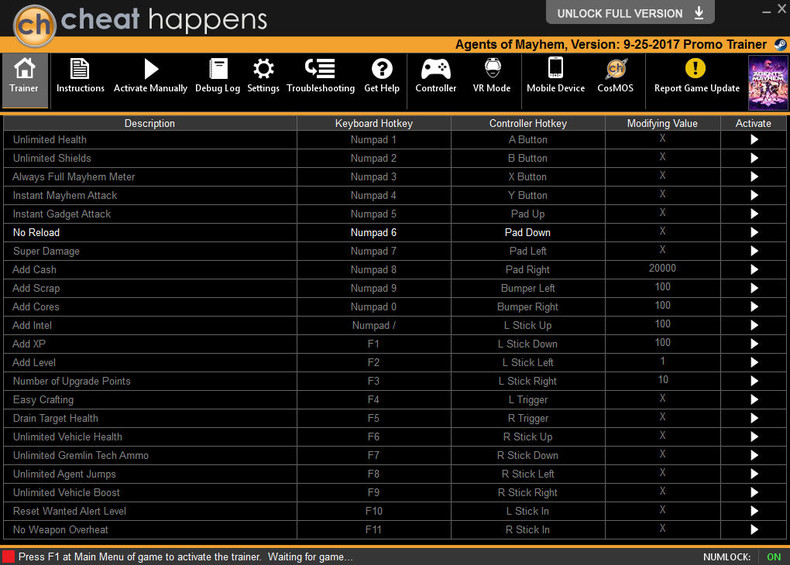The height and width of the screenshot is (565, 790).
Task: Activate the No Reload cheat arrow
Action: [x=754, y=232]
